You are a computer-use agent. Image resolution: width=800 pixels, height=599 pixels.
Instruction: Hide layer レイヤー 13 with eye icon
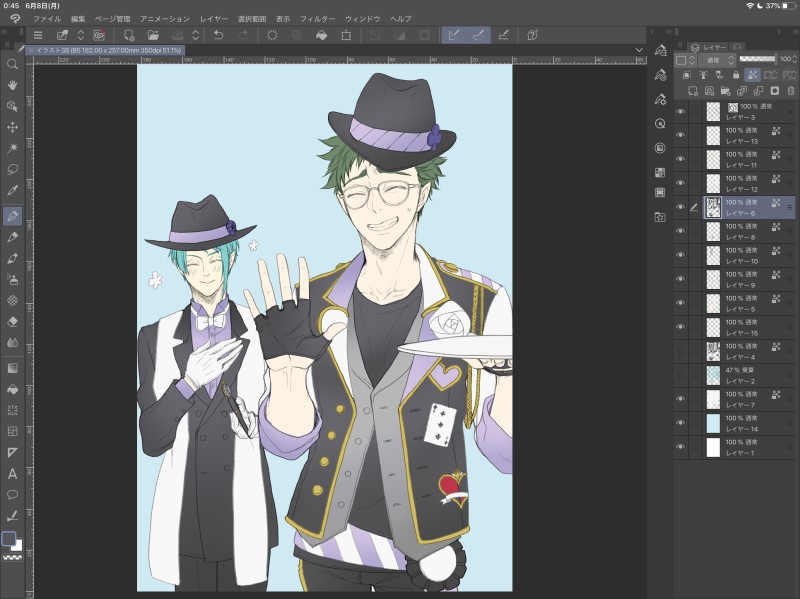tap(680, 135)
